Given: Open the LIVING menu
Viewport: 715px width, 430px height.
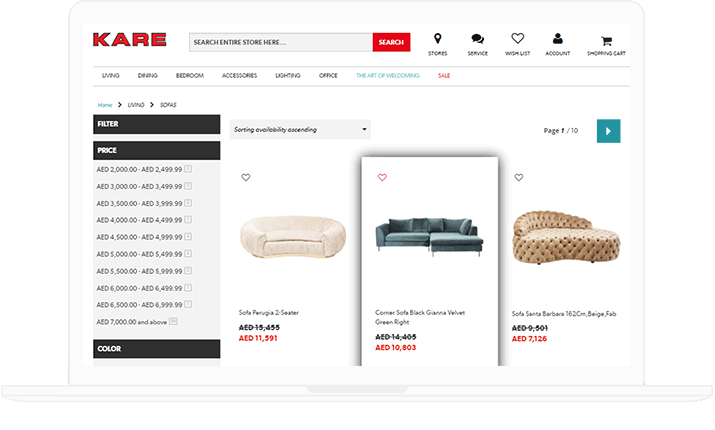Looking at the screenshot, I should 111,76.
